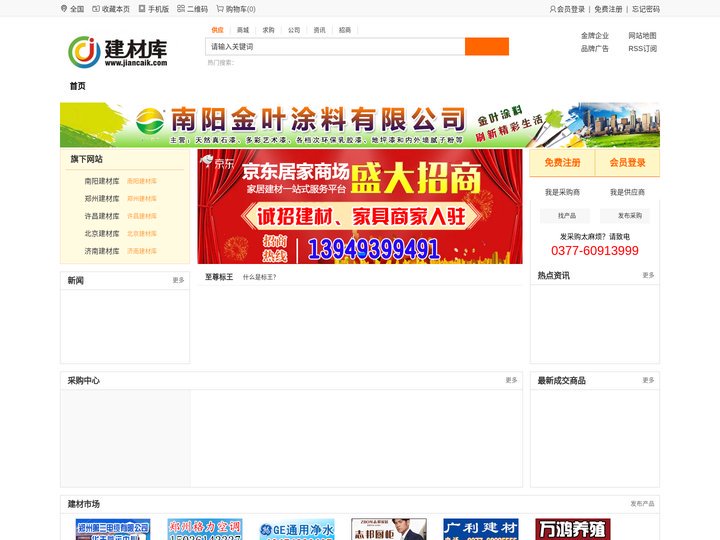The width and height of the screenshot is (720, 540).
Task: Select the 商城 search tab
Action: [x=243, y=30]
